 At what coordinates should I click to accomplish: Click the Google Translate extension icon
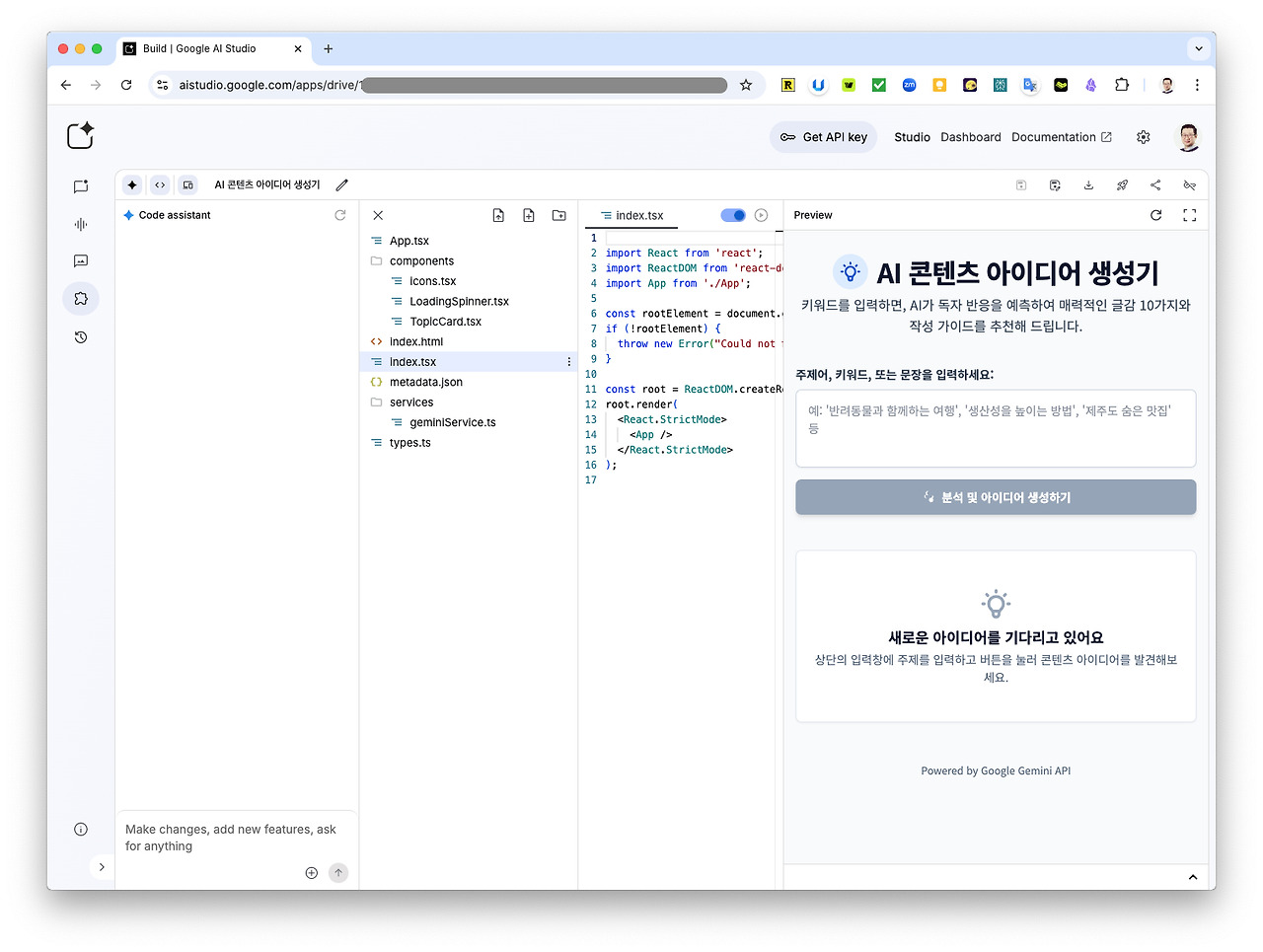point(1030,85)
